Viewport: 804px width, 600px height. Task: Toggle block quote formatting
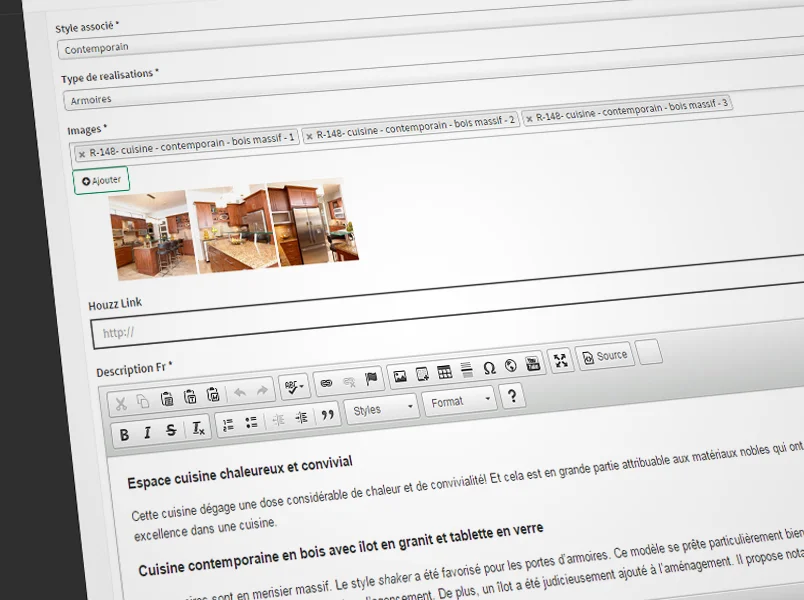[x=327, y=415]
